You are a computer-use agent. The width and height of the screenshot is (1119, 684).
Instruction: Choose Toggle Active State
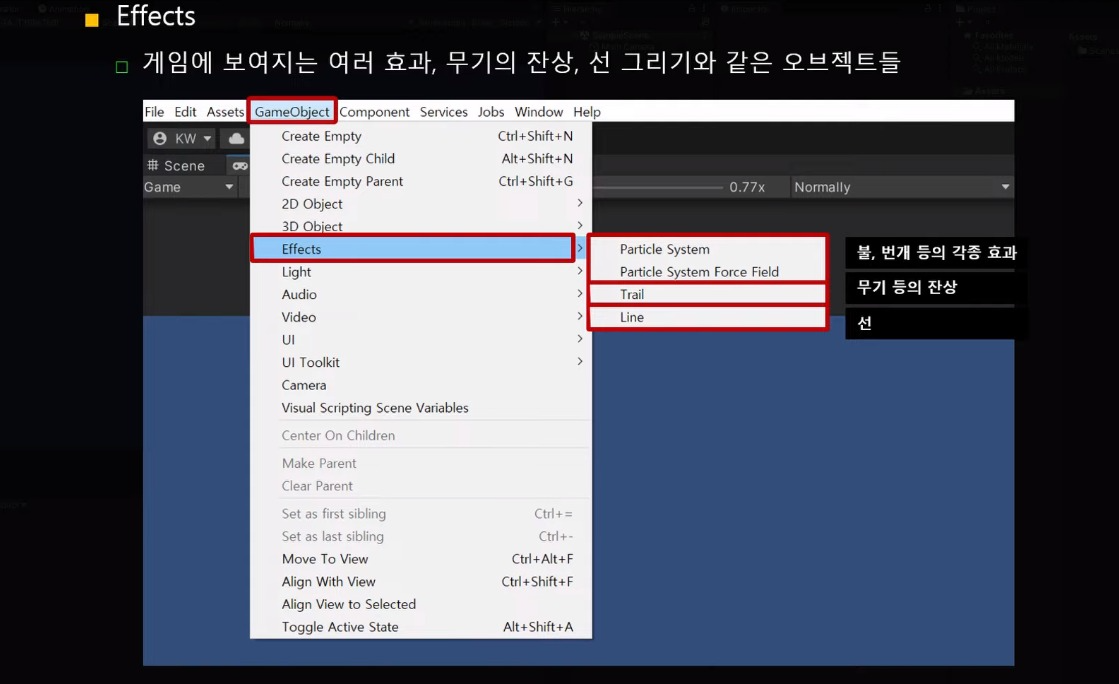[421, 627]
